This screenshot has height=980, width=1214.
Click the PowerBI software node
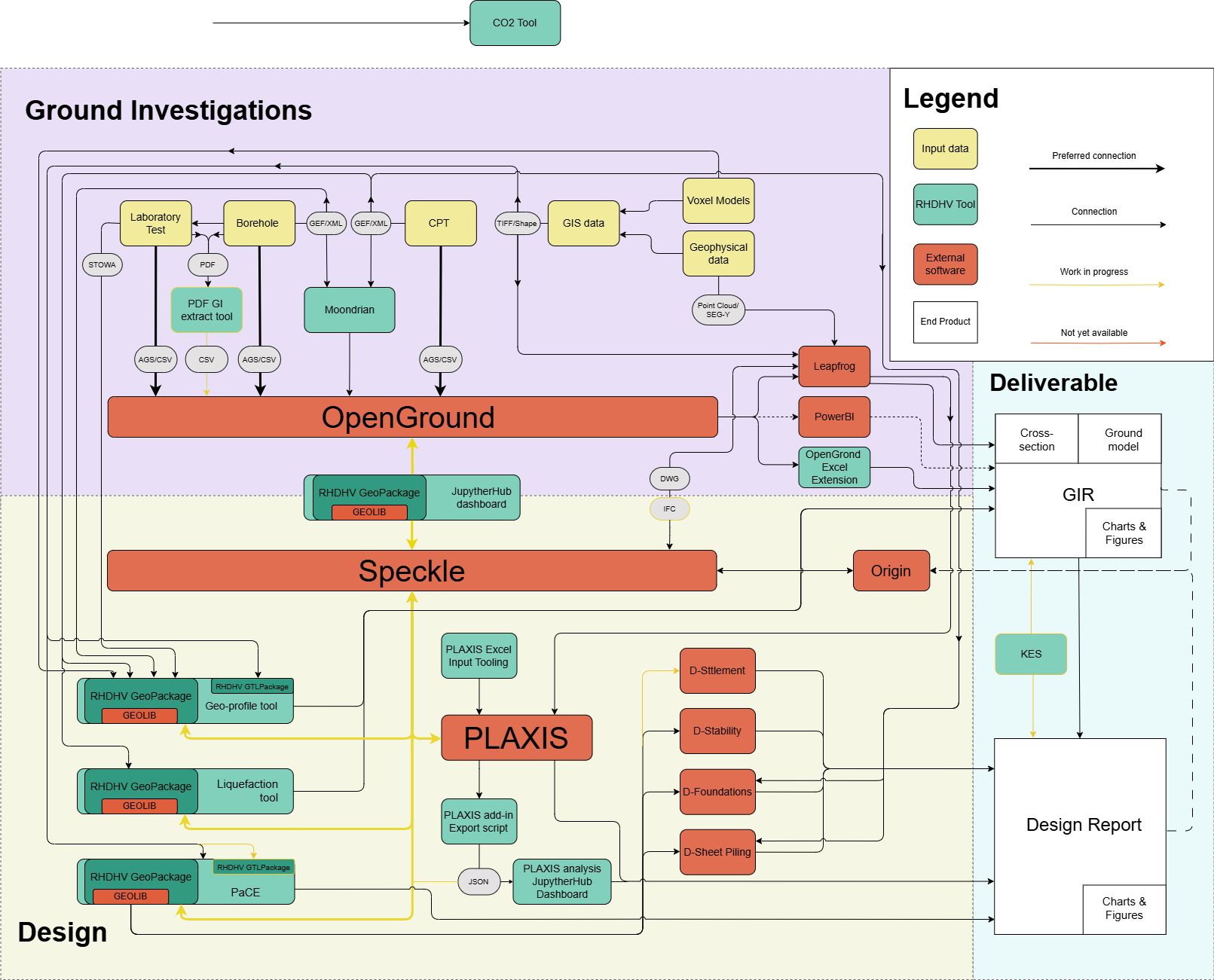(x=834, y=417)
